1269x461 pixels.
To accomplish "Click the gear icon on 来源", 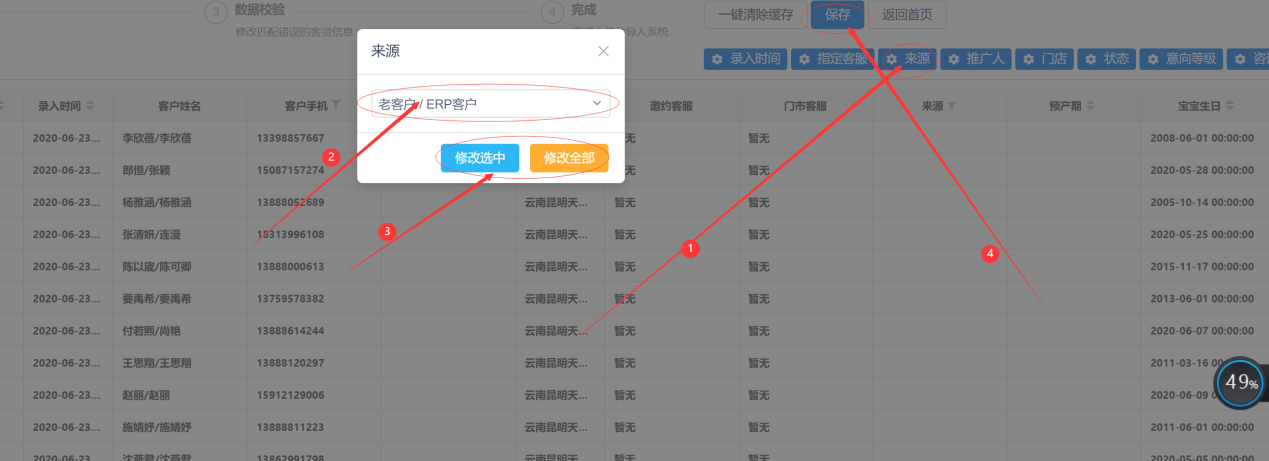I will tap(892, 60).
